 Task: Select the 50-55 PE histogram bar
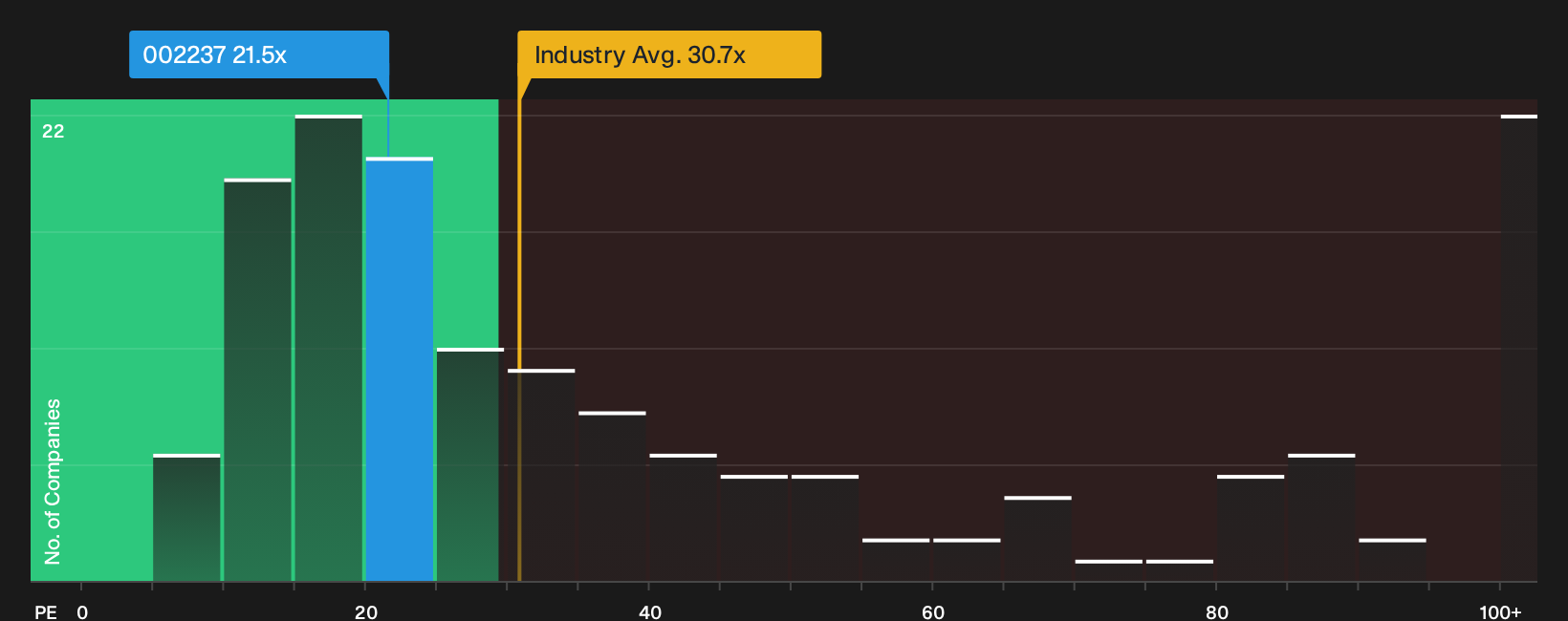click(825, 528)
